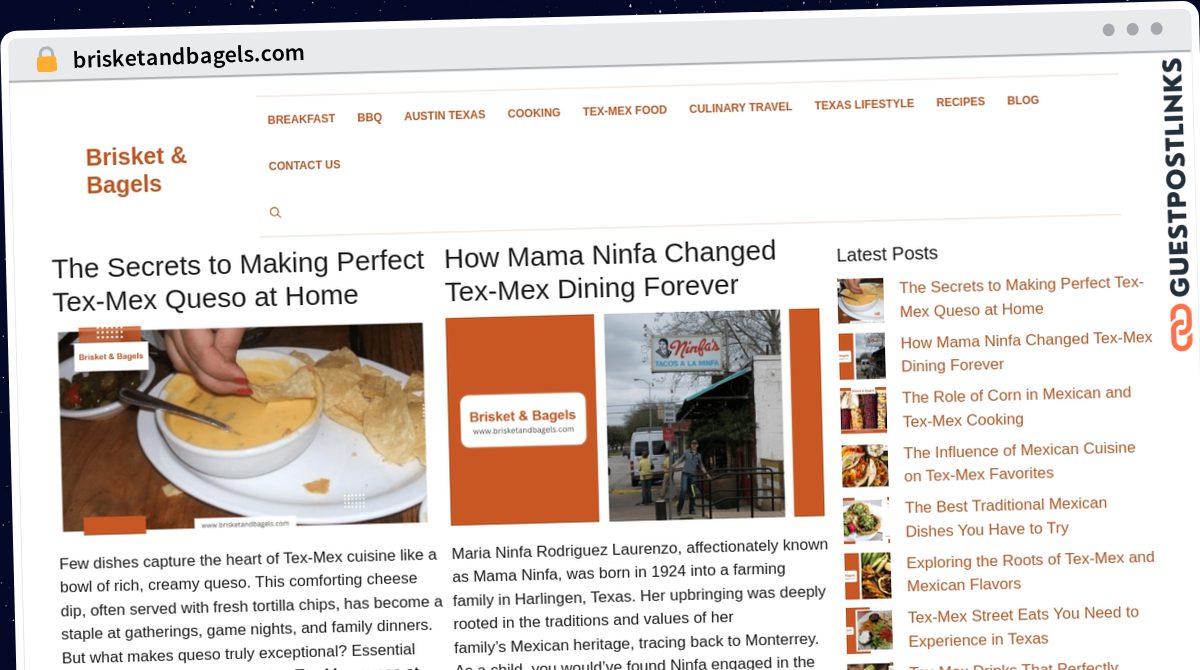Open the BBQ menu item
Screen dimensions: 1200x670
point(369,118)
